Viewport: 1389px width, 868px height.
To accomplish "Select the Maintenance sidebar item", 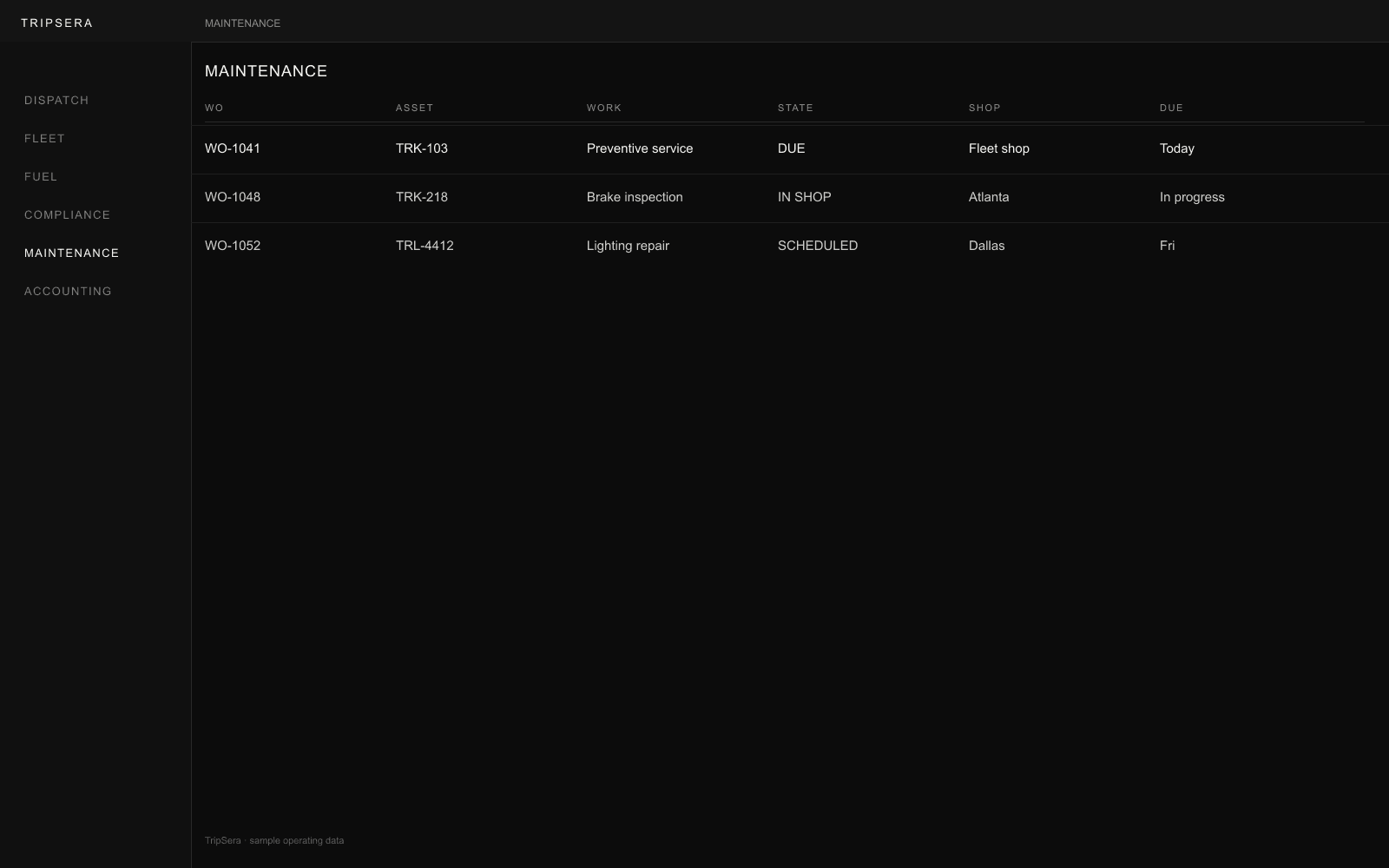I will tap(71, 253).
